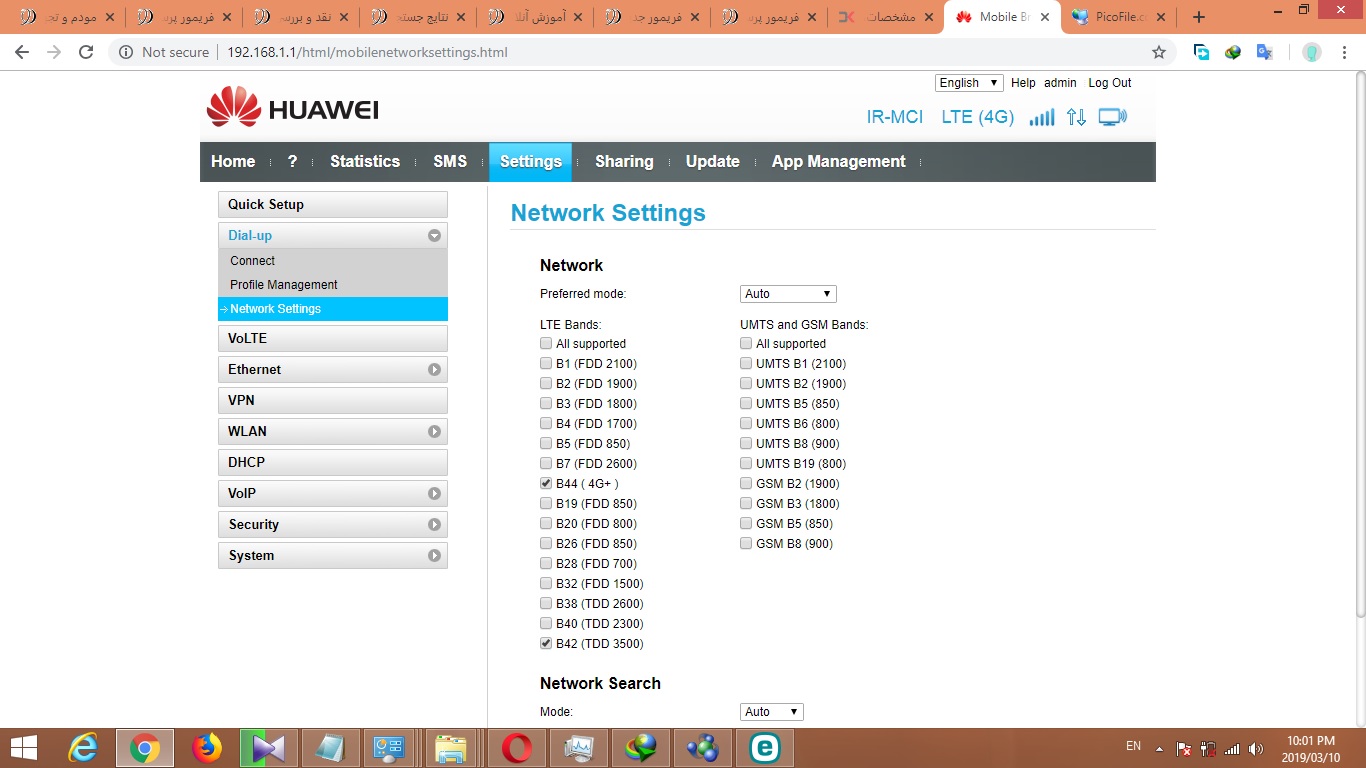This screenshot has width=1366, height=768.
Task: Open the English language dropdown
Action: point(968,83)
